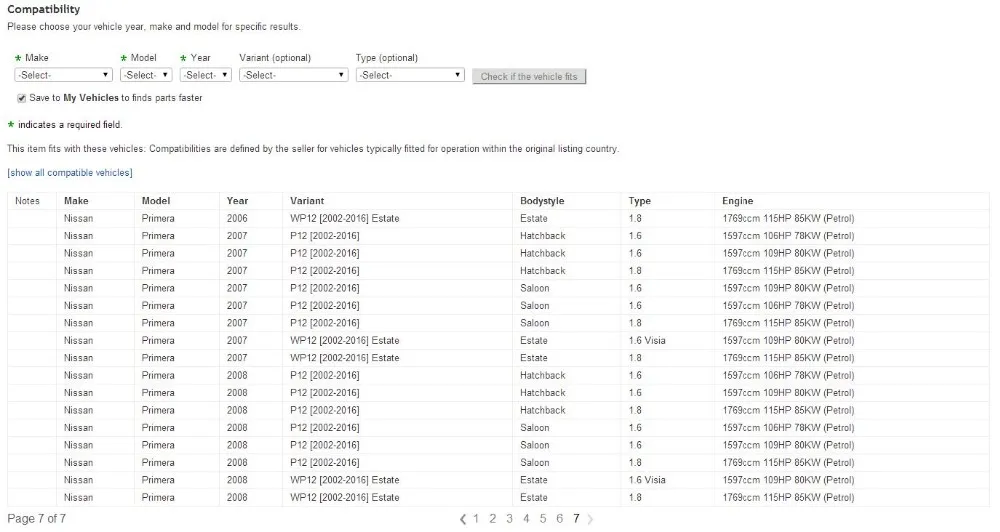Go to next page arrow

590,519
